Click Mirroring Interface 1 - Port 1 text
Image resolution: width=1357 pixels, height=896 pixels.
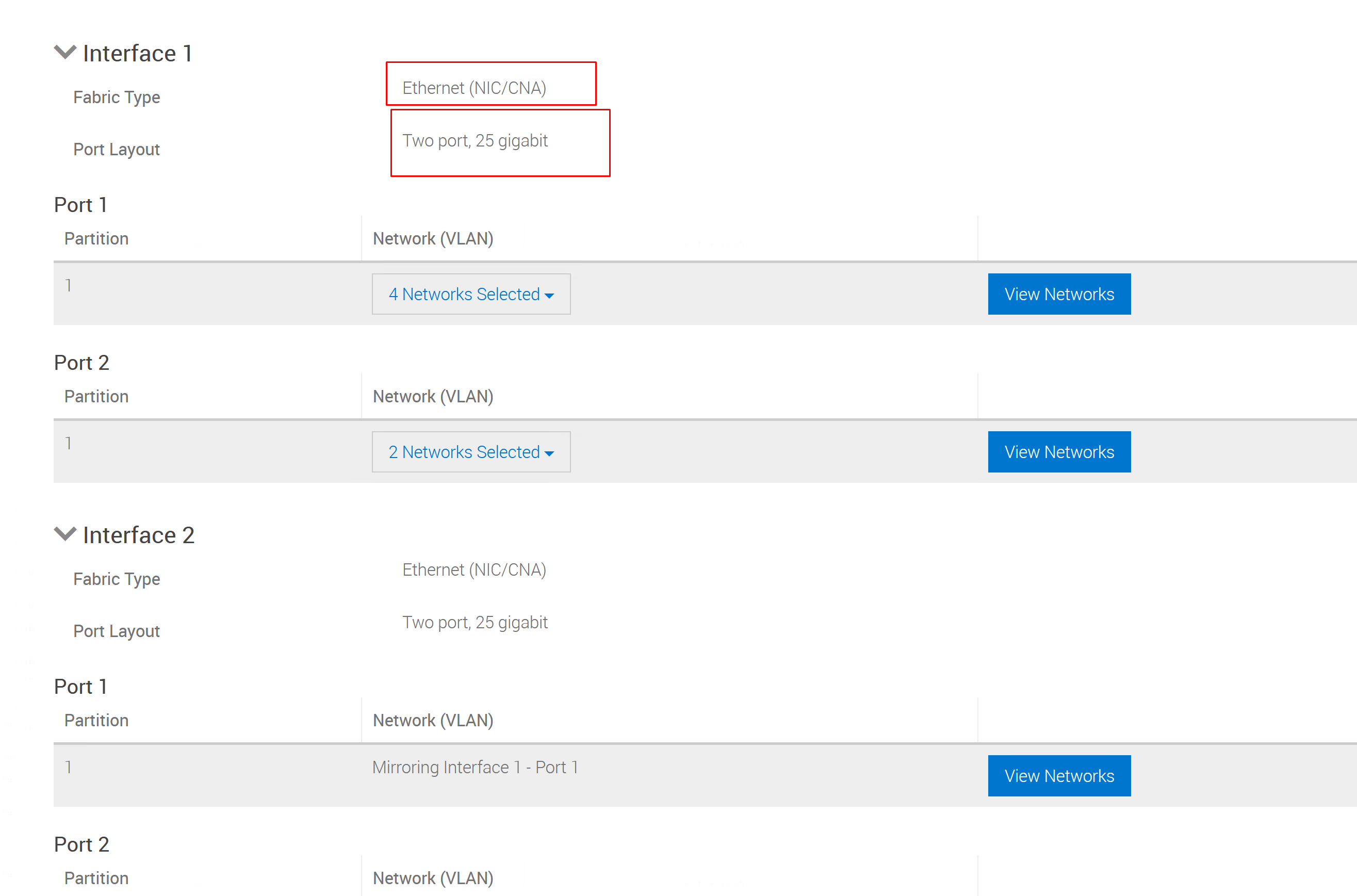[x=475, y=768]
